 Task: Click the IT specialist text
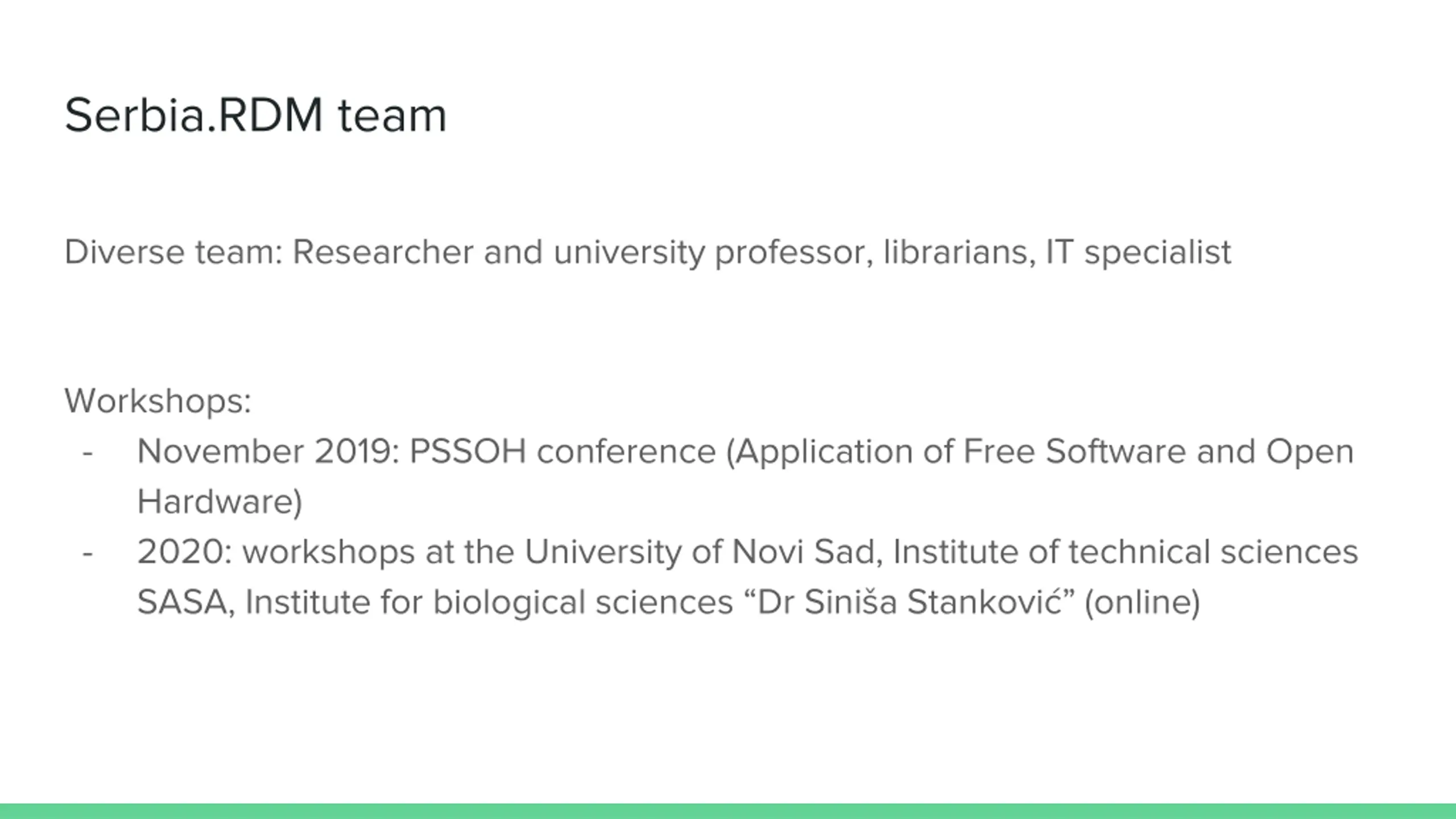click(x=1139, y=253)
